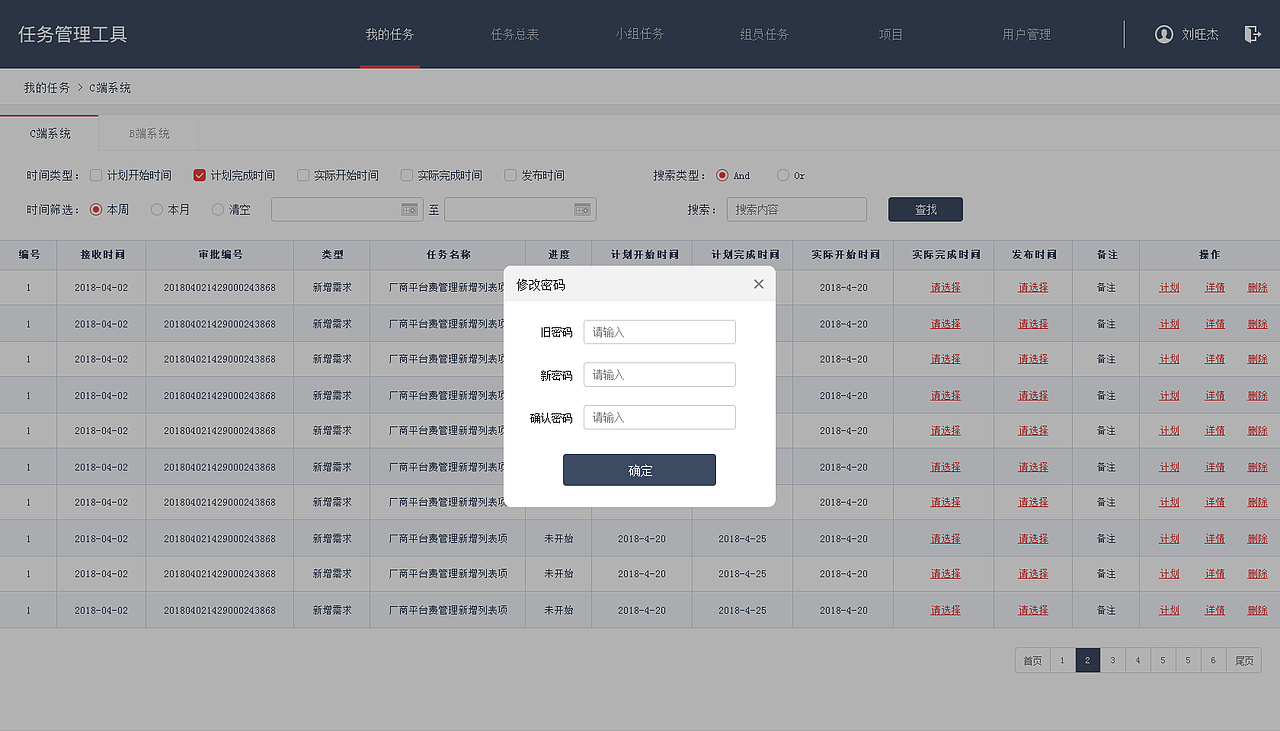Close the 修改密码 dialog

[758, 284]
